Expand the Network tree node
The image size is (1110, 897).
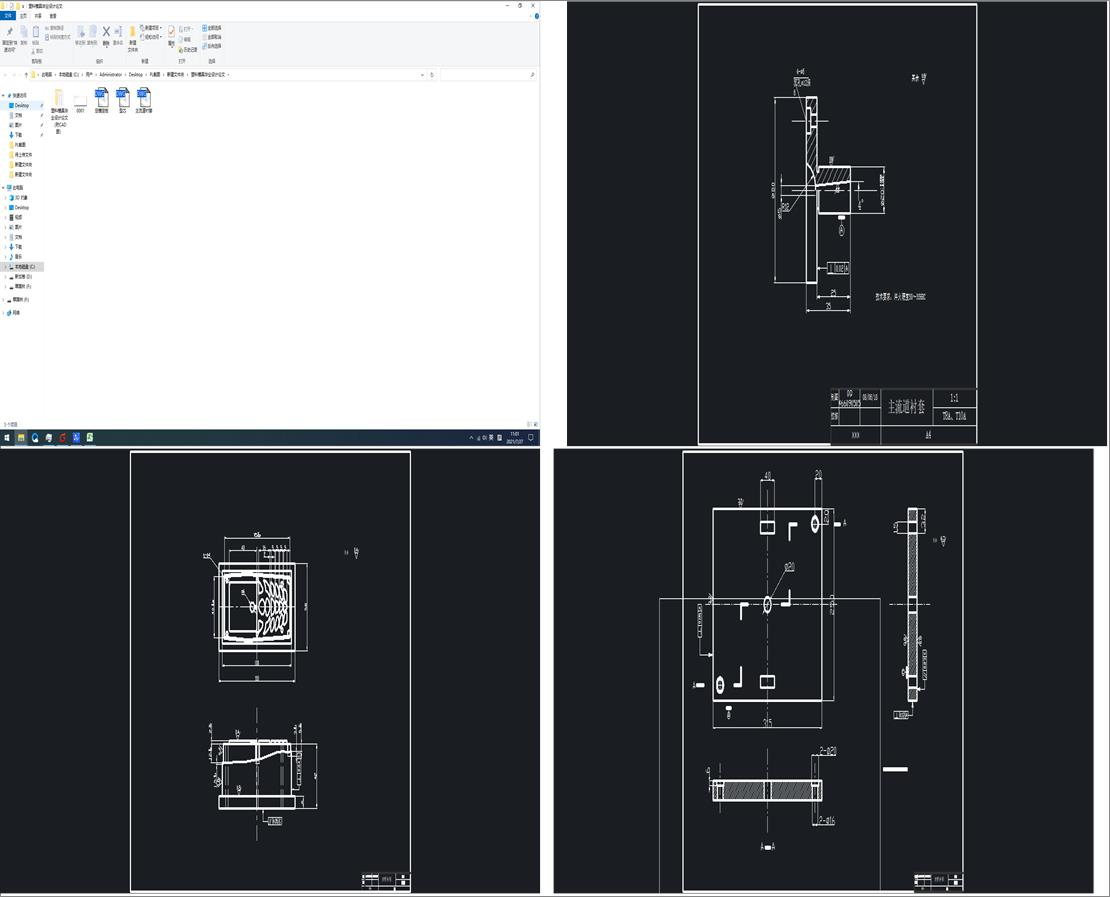point(3,312)
